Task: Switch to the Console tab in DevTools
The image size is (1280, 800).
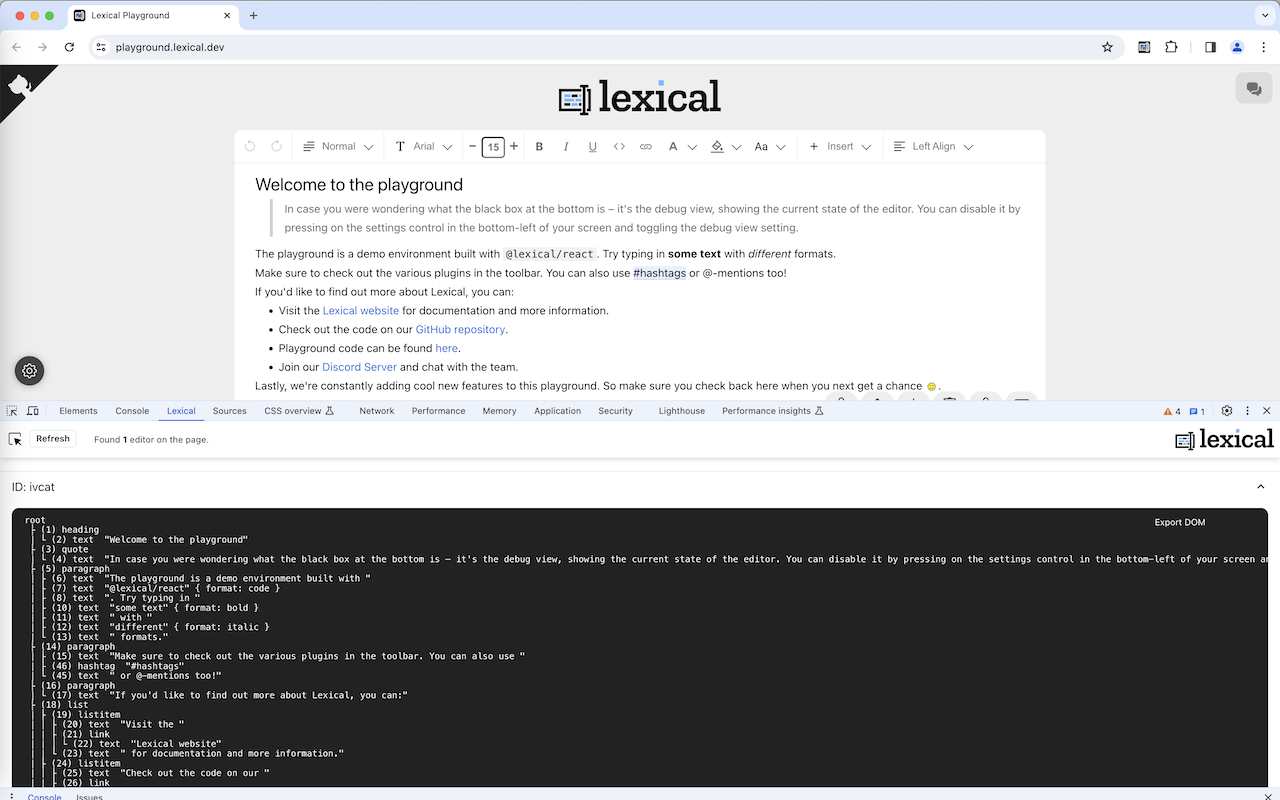Action: coord(132,410)
